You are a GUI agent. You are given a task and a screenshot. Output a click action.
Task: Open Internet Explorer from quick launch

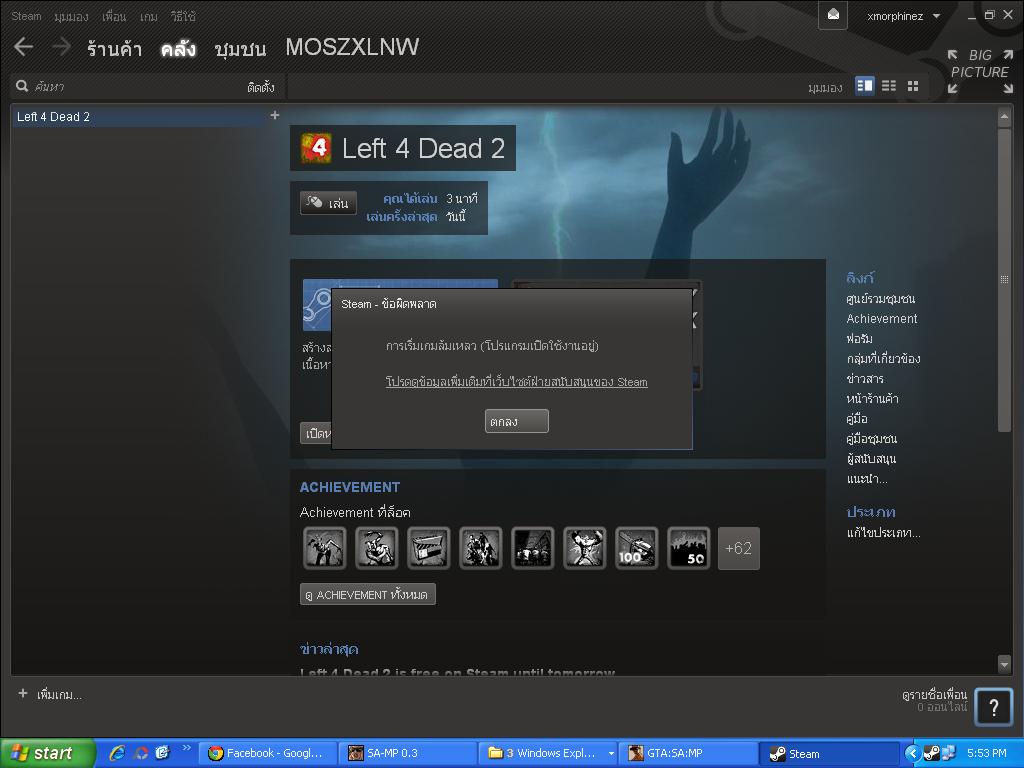point(117,753)
